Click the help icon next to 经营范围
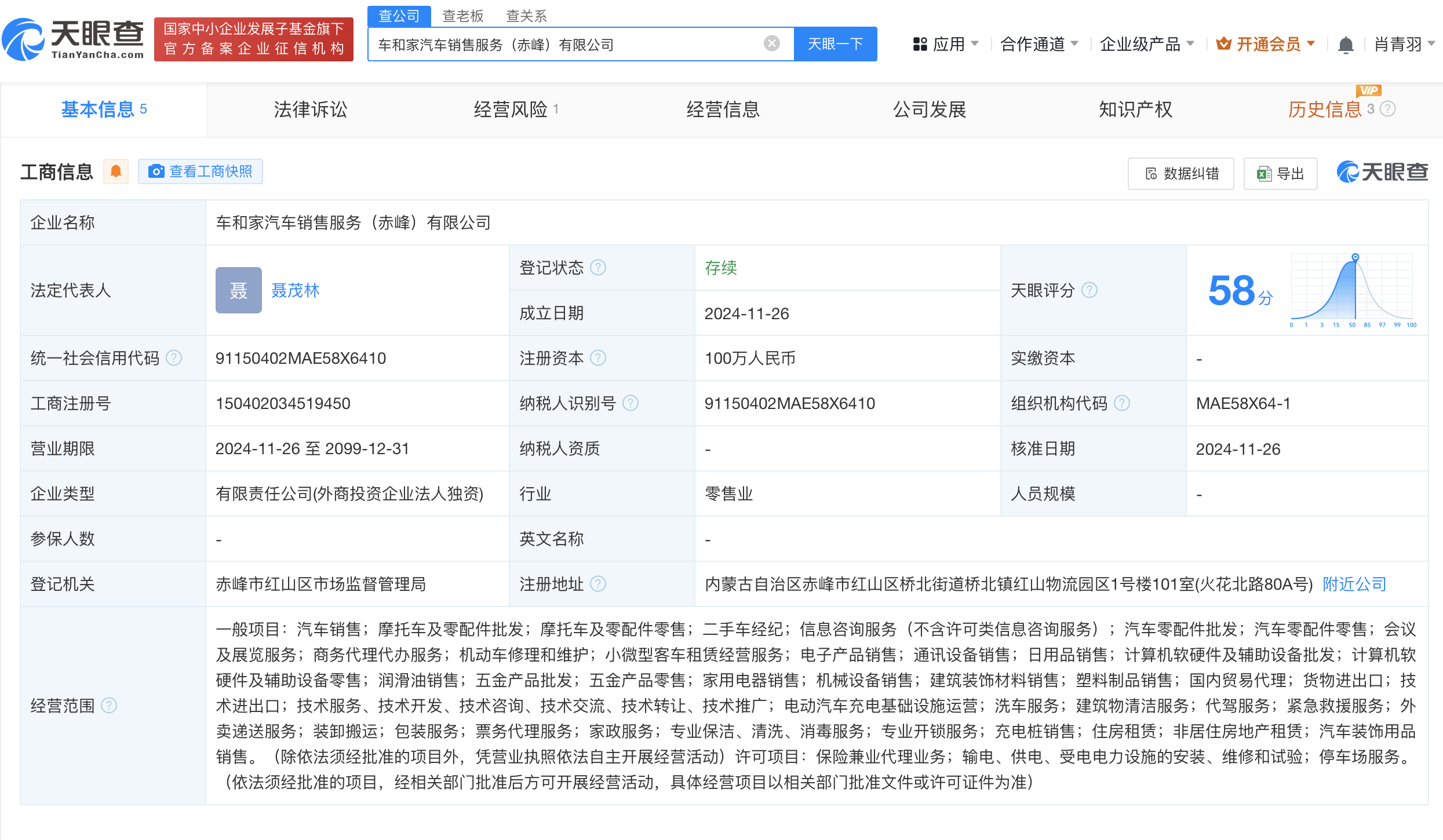This screenshot has width=1443, height=840. [x=109, y=706]
